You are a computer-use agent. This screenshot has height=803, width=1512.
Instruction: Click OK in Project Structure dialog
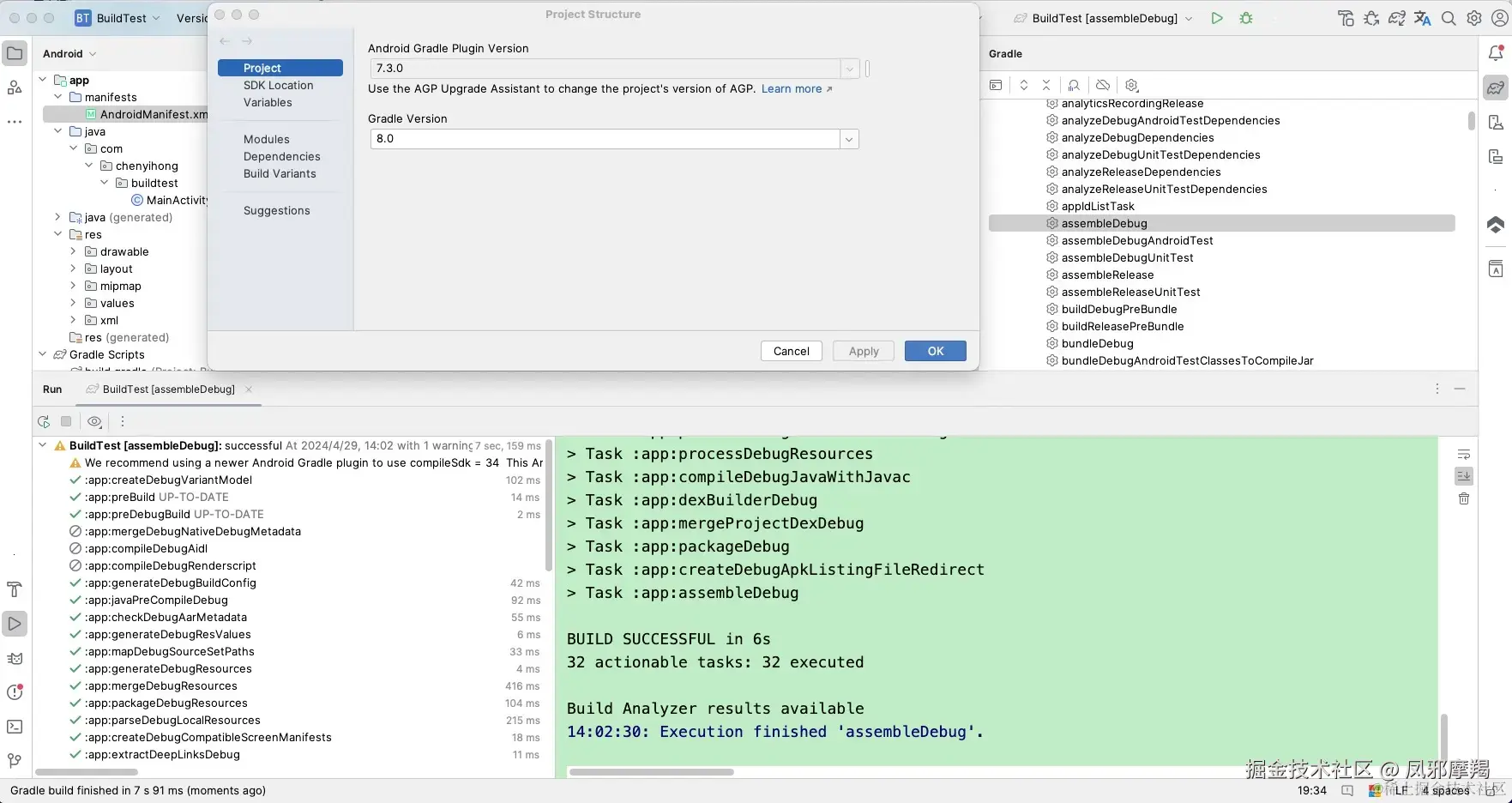pos(936,351)
